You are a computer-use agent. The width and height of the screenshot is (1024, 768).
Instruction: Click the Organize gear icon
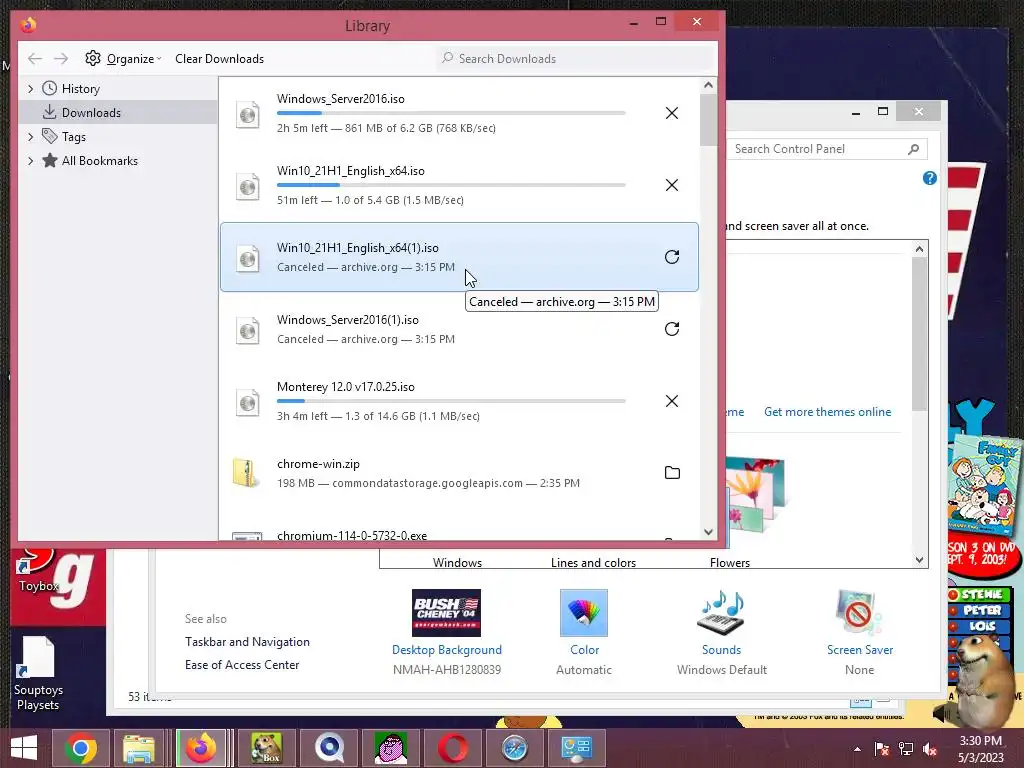pos(93,58)
